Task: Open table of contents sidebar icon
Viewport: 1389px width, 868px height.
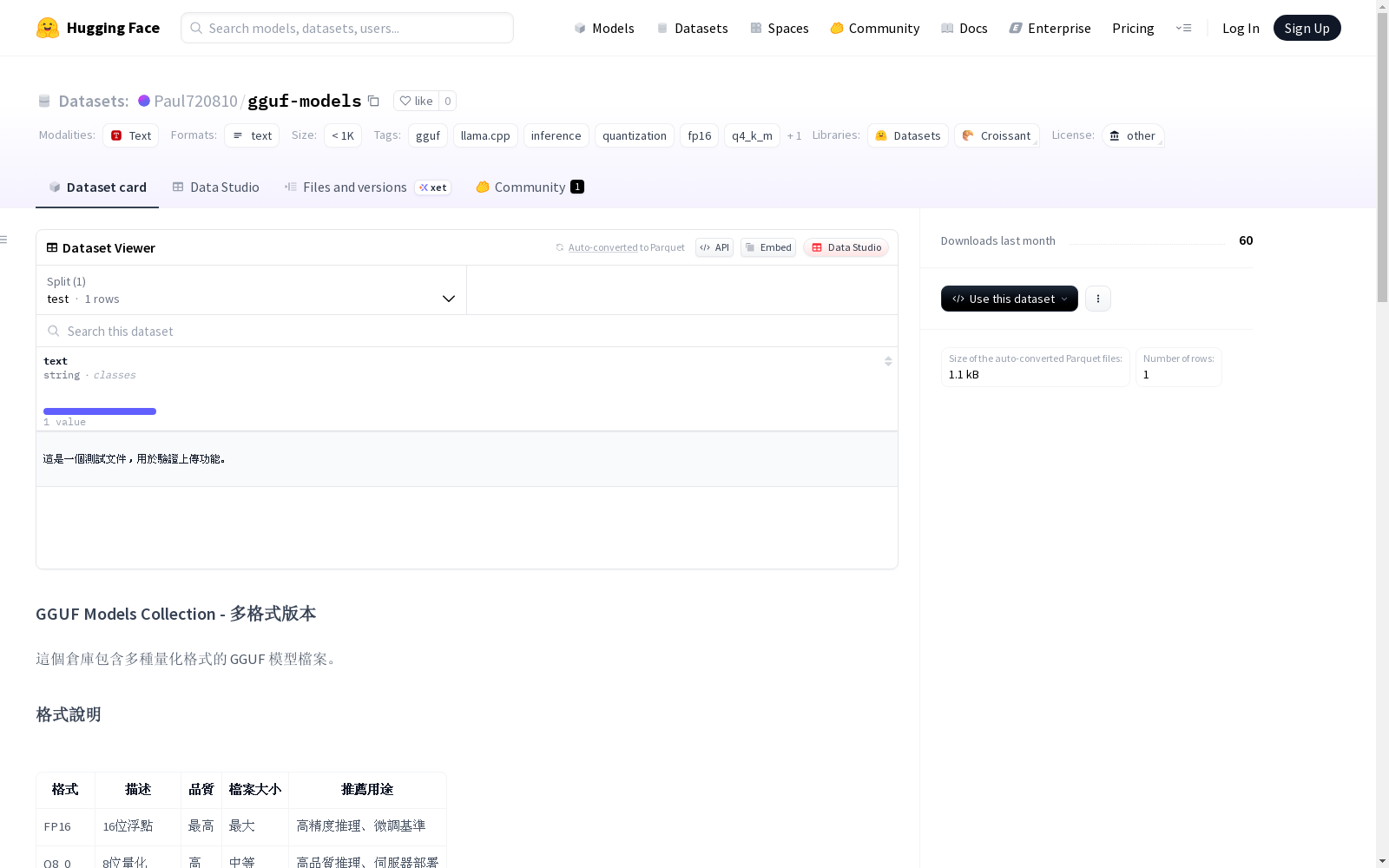Action: [4, 240]
